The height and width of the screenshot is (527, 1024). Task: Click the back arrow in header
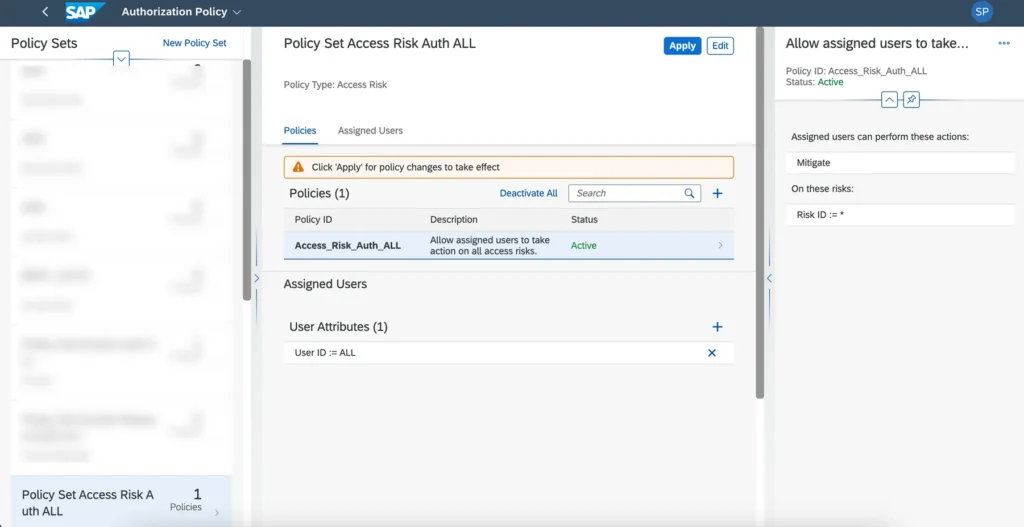coord(45,12)
